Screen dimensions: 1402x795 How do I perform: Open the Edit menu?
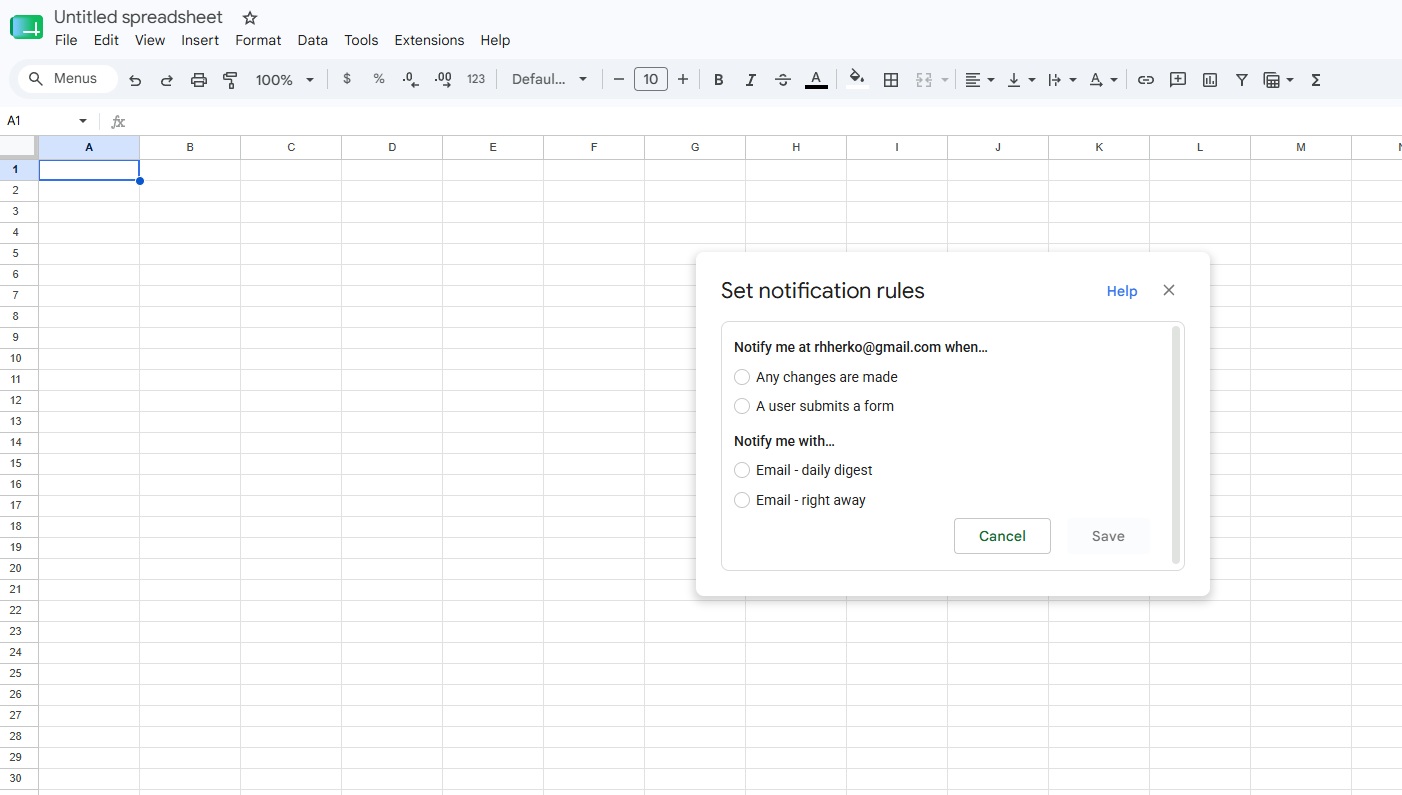pos(106,40)
